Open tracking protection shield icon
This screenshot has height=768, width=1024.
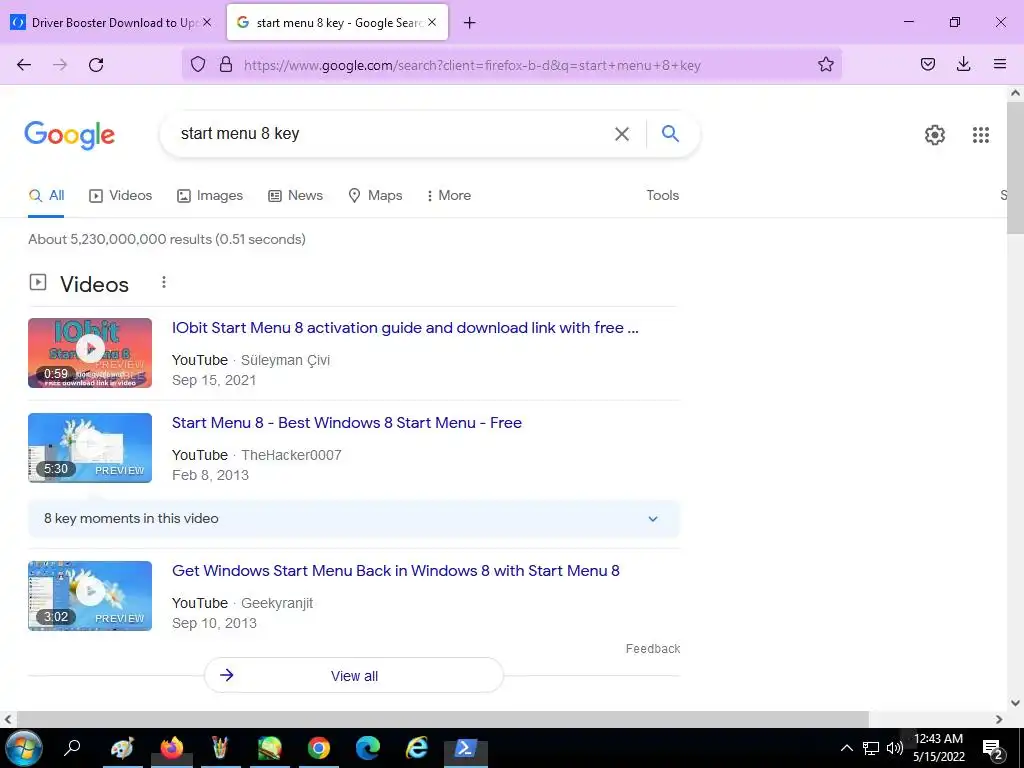[198, 64]
